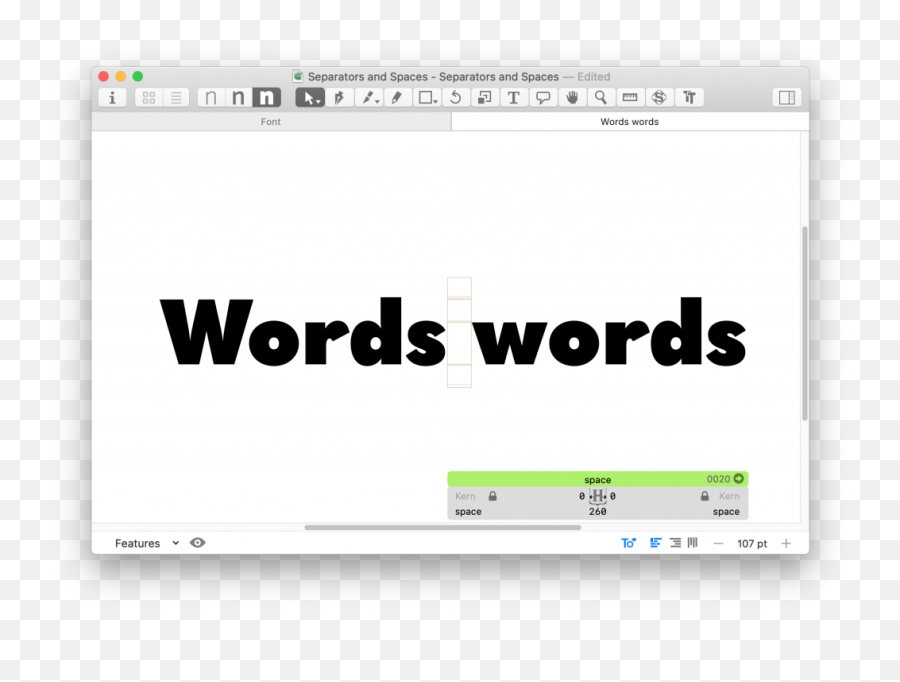
Task: Click the left sidebearing value 0
Action: [581, 496]
